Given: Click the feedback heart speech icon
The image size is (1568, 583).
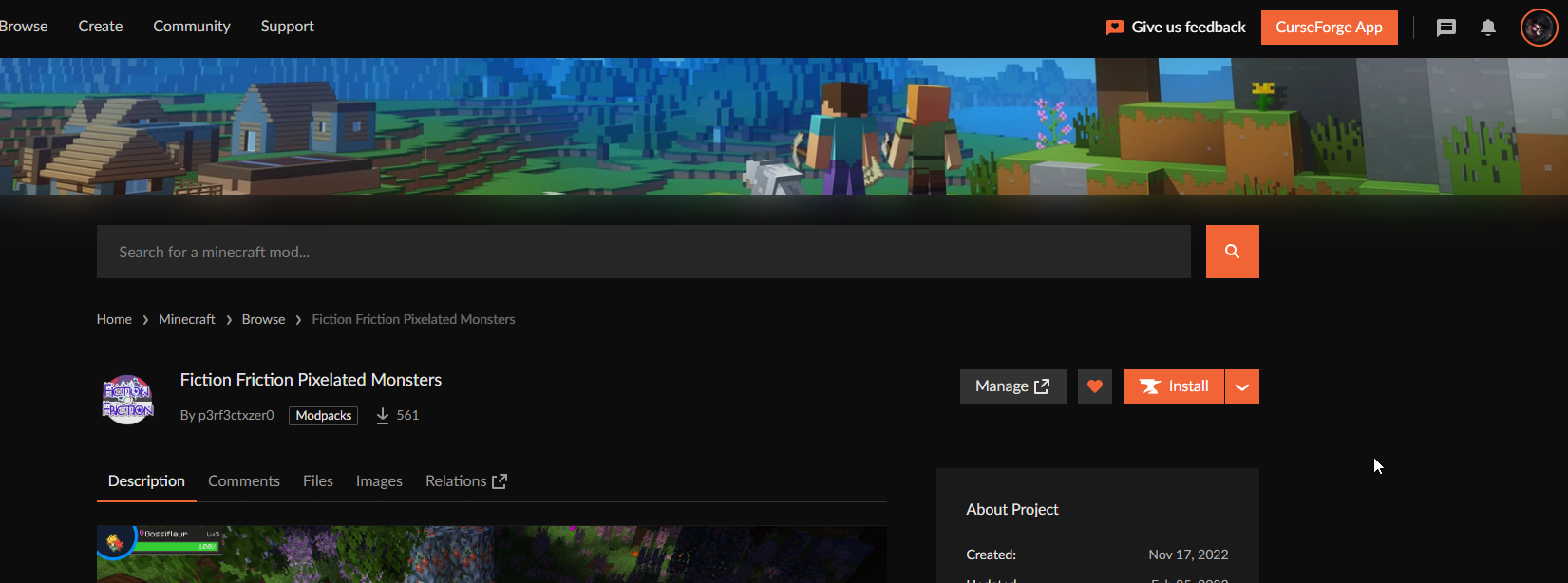Looking at the screenshot, I should (1115, 28).
